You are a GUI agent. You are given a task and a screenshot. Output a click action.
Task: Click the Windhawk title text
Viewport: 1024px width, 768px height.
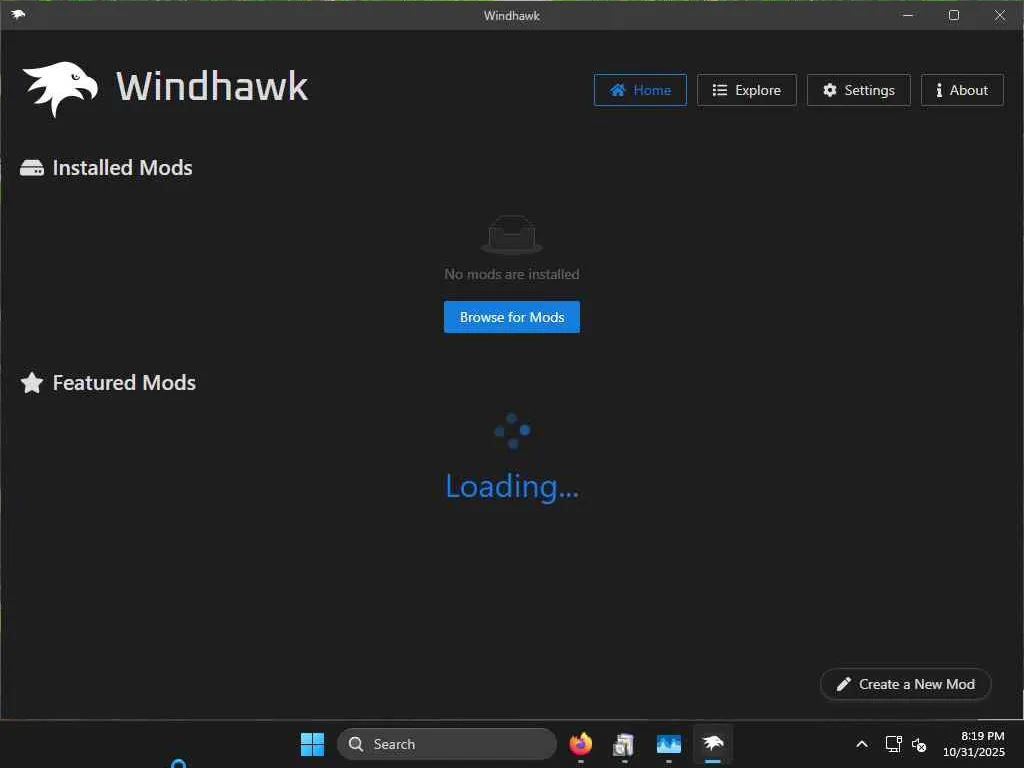click(x=212, y=87)
